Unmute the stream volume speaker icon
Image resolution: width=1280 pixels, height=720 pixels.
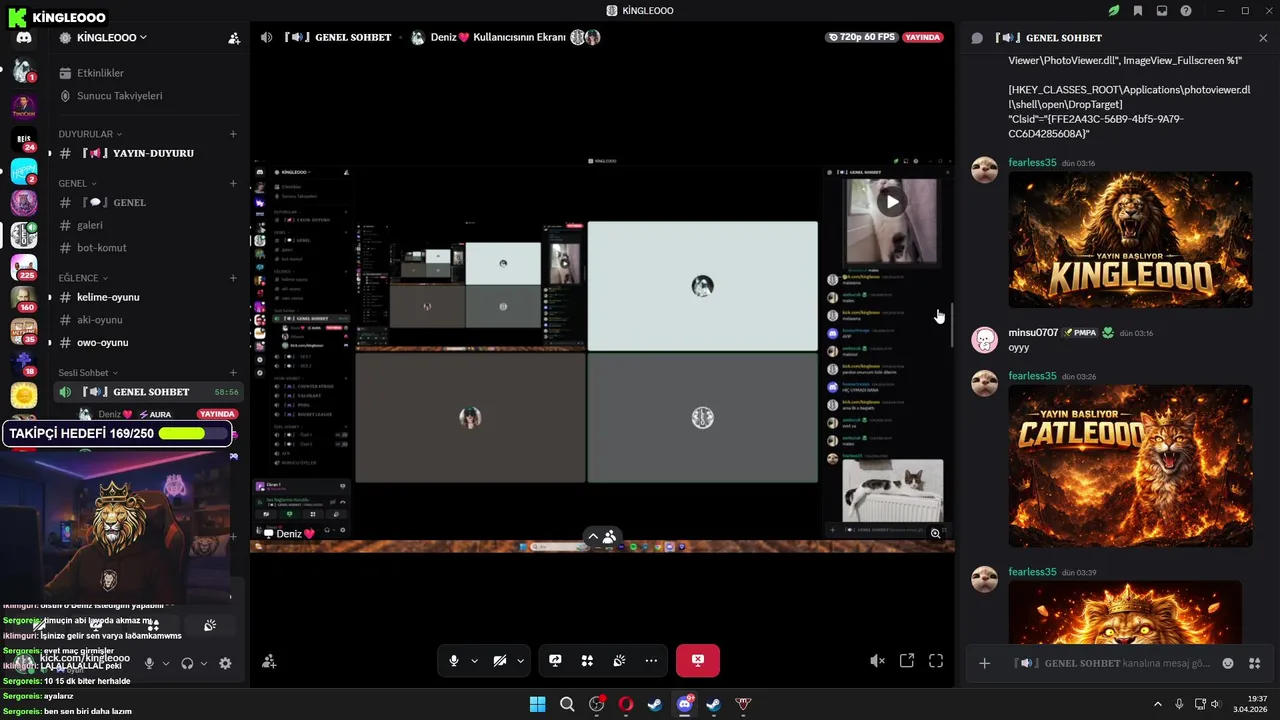coord(877,661)
